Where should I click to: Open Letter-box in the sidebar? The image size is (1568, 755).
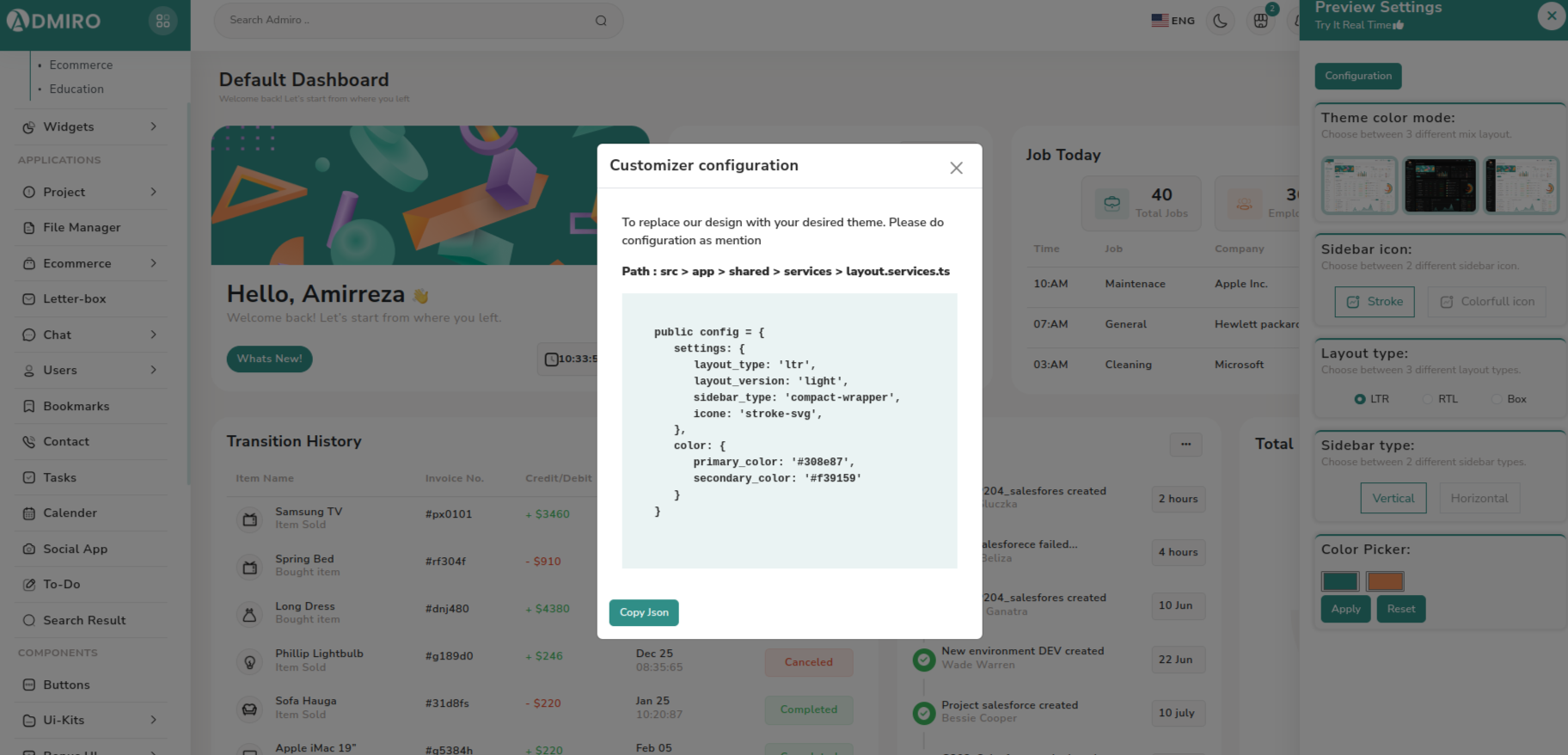(x=75, y=299)
